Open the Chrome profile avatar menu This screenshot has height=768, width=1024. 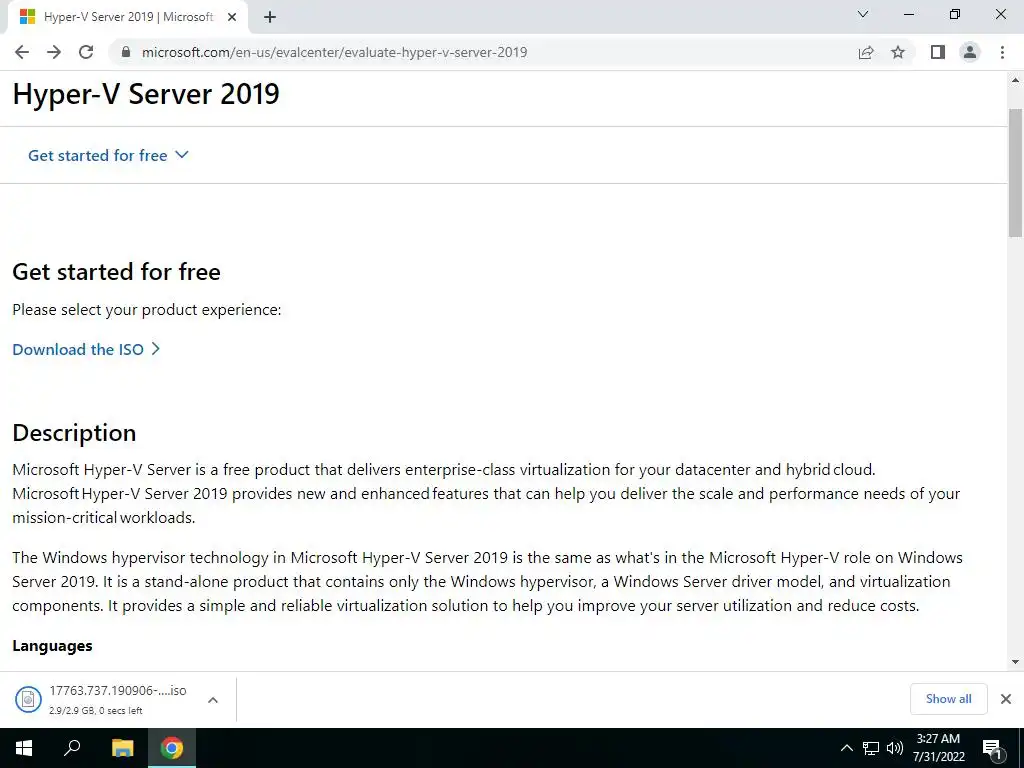coord(970,52)
